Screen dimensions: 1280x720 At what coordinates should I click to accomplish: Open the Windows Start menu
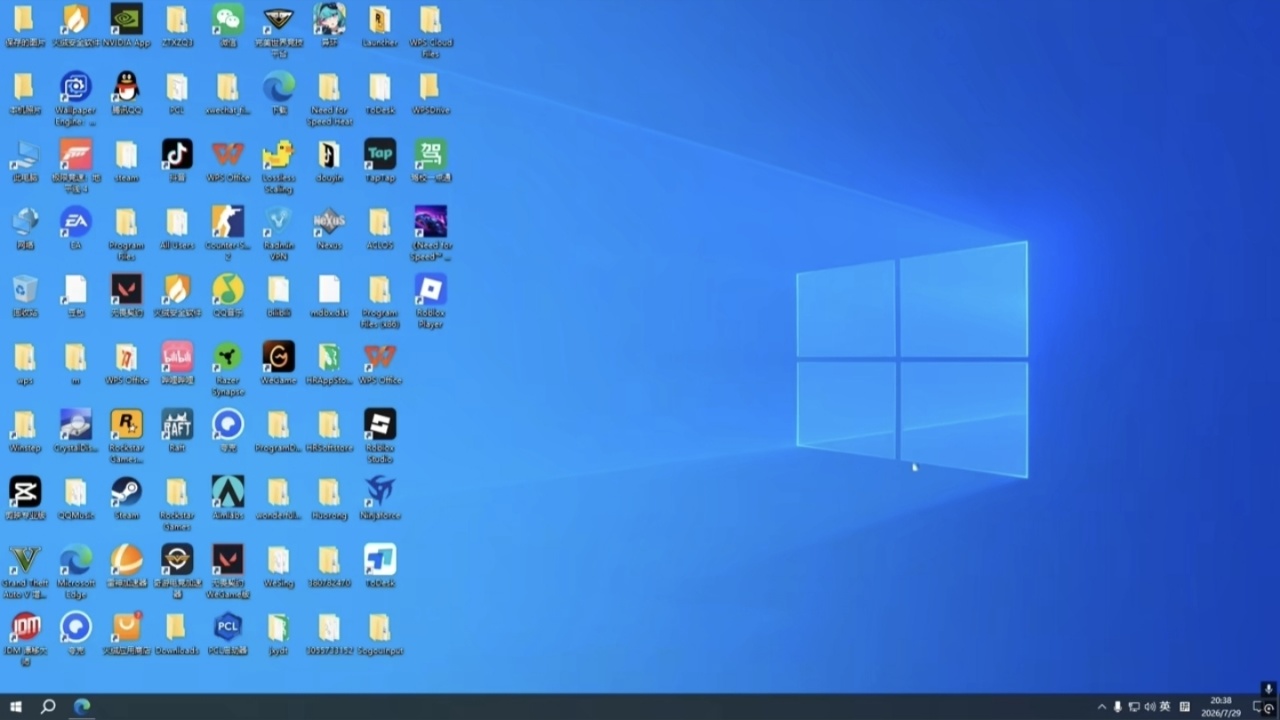coord(16,707)
